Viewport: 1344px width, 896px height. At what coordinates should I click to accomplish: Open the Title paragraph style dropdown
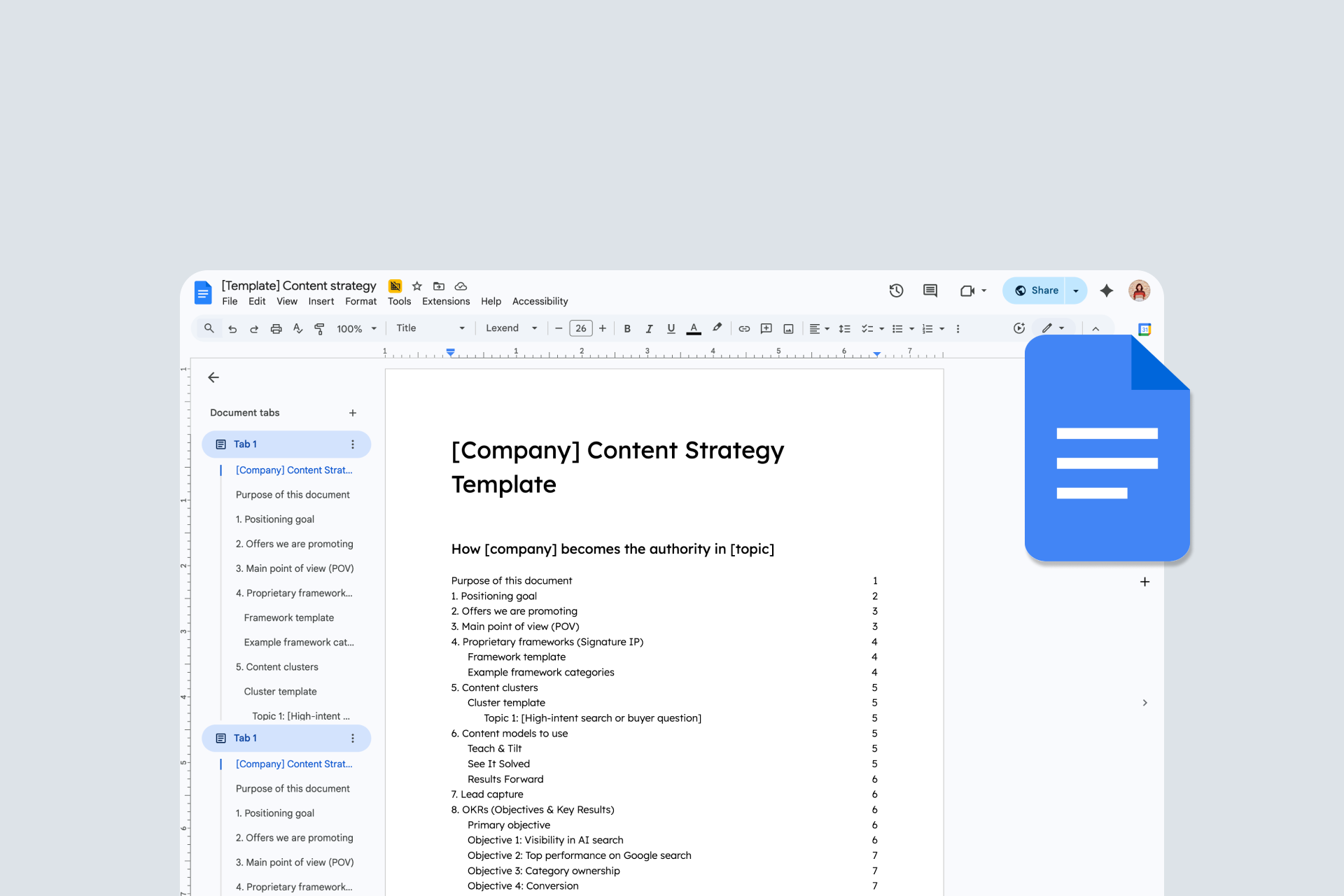point(430,328)
